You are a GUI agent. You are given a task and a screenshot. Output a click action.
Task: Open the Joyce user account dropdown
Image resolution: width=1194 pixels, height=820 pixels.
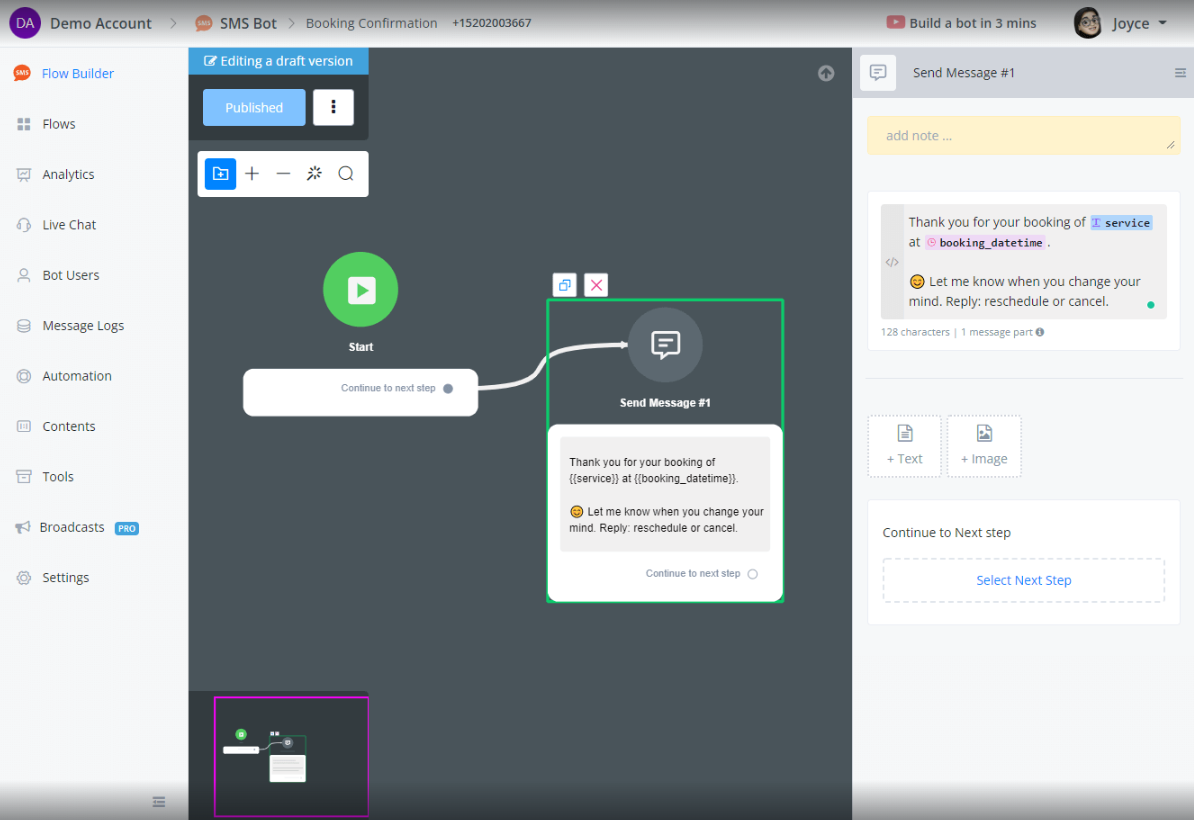[1120, 23]
